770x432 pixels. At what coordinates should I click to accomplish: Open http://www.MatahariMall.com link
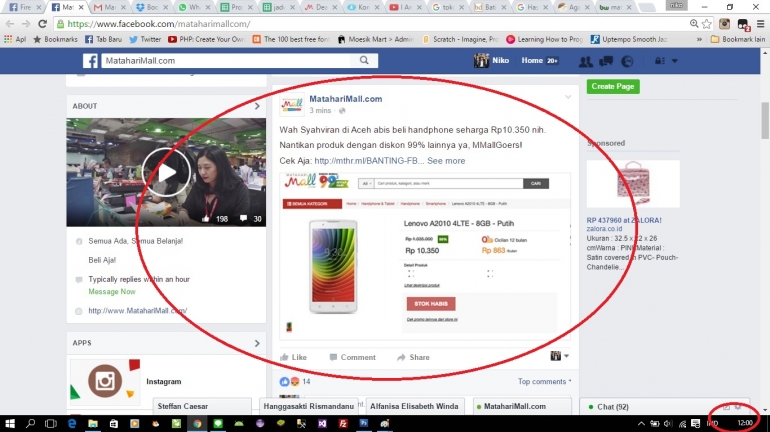138,311
